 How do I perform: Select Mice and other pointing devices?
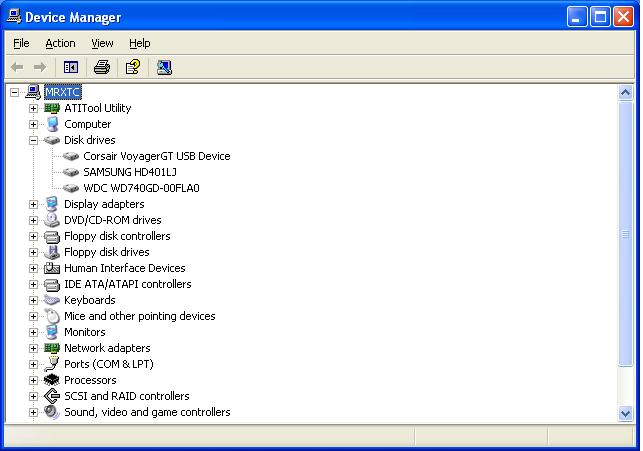pyautogui.click(x=139, y=316)
